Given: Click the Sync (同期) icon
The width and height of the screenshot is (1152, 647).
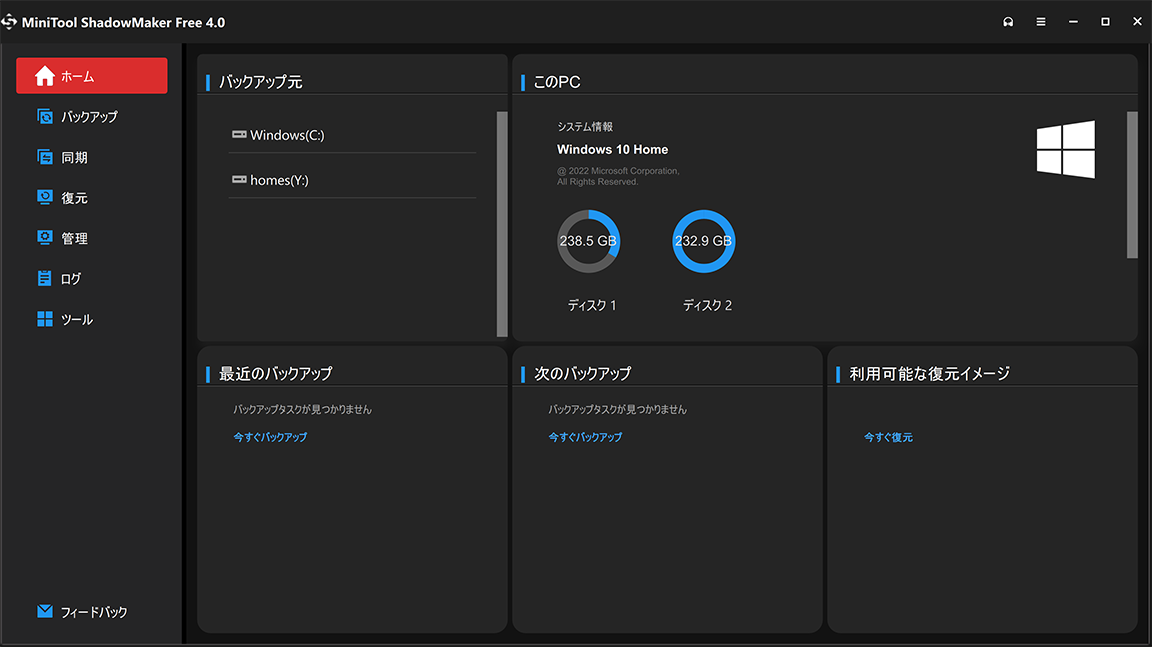Looking at the screenshot, I should point(45,157).
